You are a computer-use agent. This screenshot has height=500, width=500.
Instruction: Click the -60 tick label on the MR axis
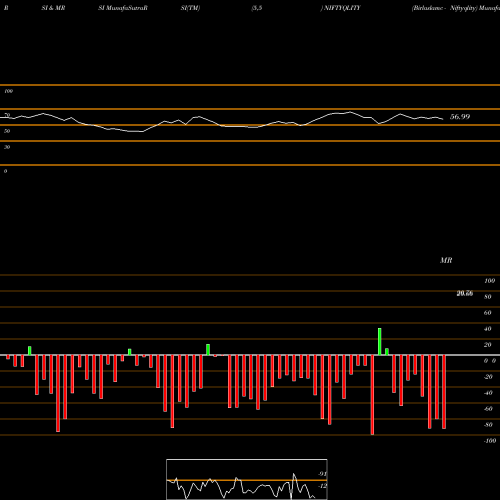click(488, 409)
